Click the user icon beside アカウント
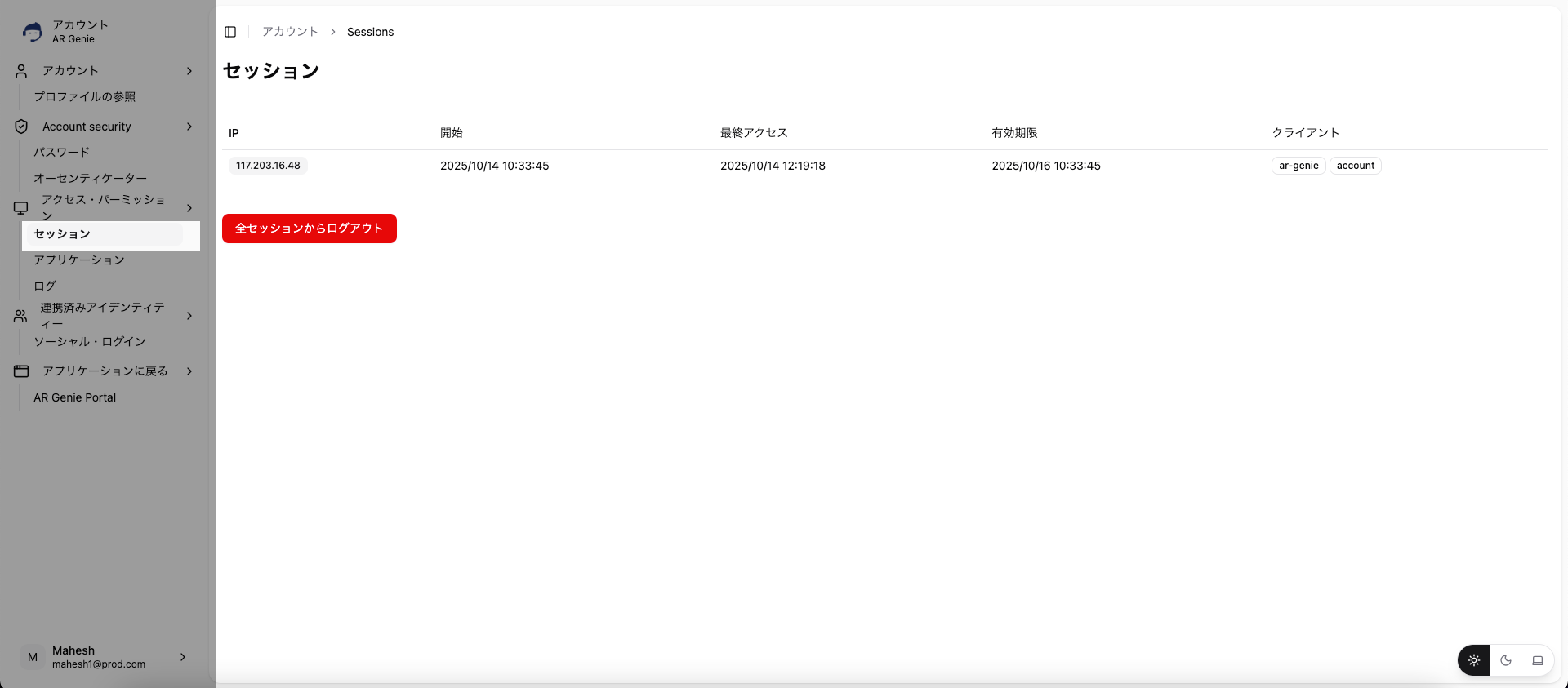The height and width of the screenshot is (688, 1568). pyautogui.click(x=21, y=71)
